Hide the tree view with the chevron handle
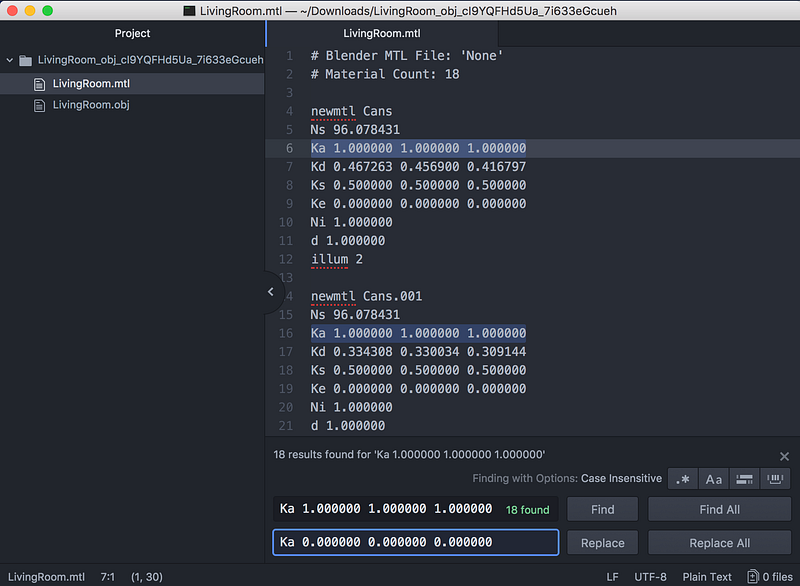Viewport: 800px width, 586px height. point(271,292)
